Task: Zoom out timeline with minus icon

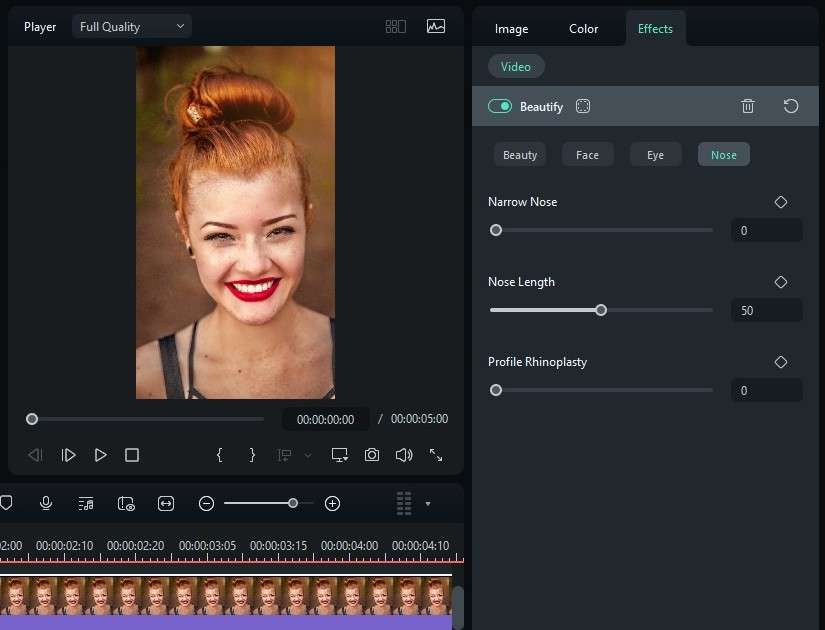Action: (x=206, y=503)
